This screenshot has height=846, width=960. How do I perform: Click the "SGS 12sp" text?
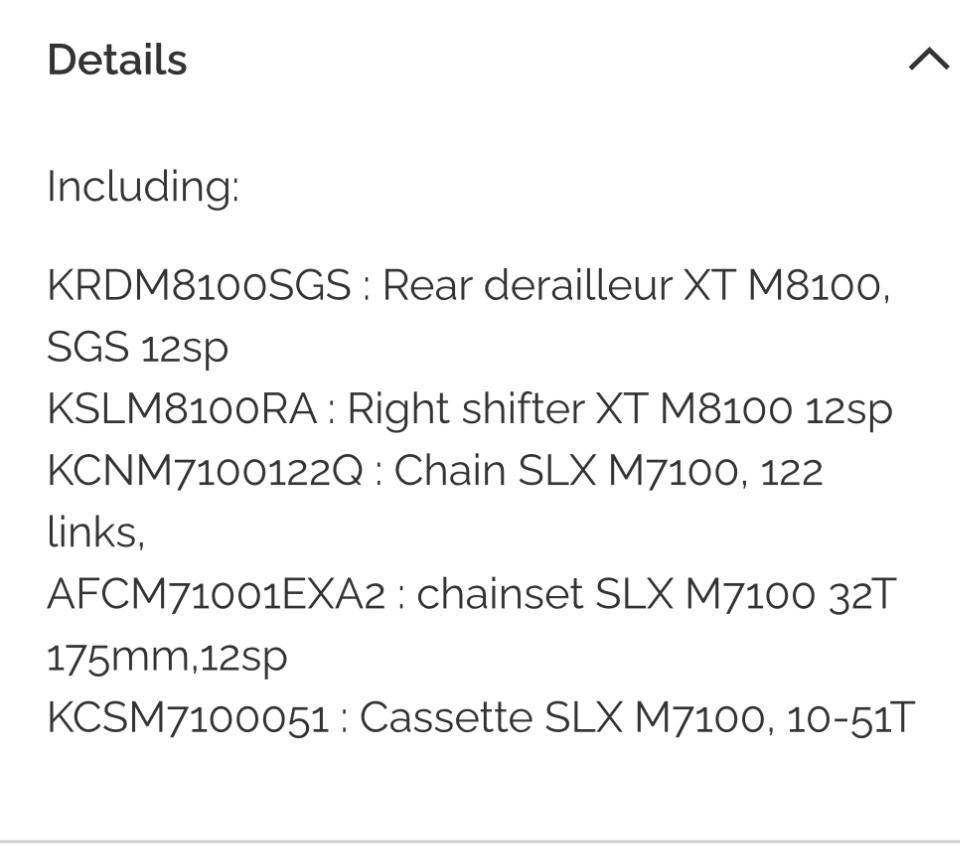[x=138, y=348]
